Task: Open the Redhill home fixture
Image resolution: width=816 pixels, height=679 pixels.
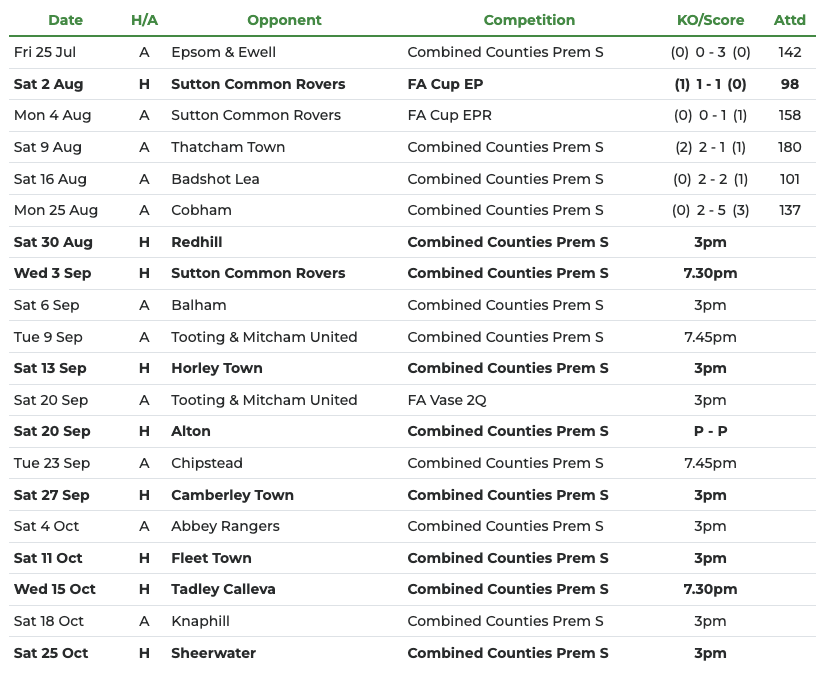Action: (196, 242)
